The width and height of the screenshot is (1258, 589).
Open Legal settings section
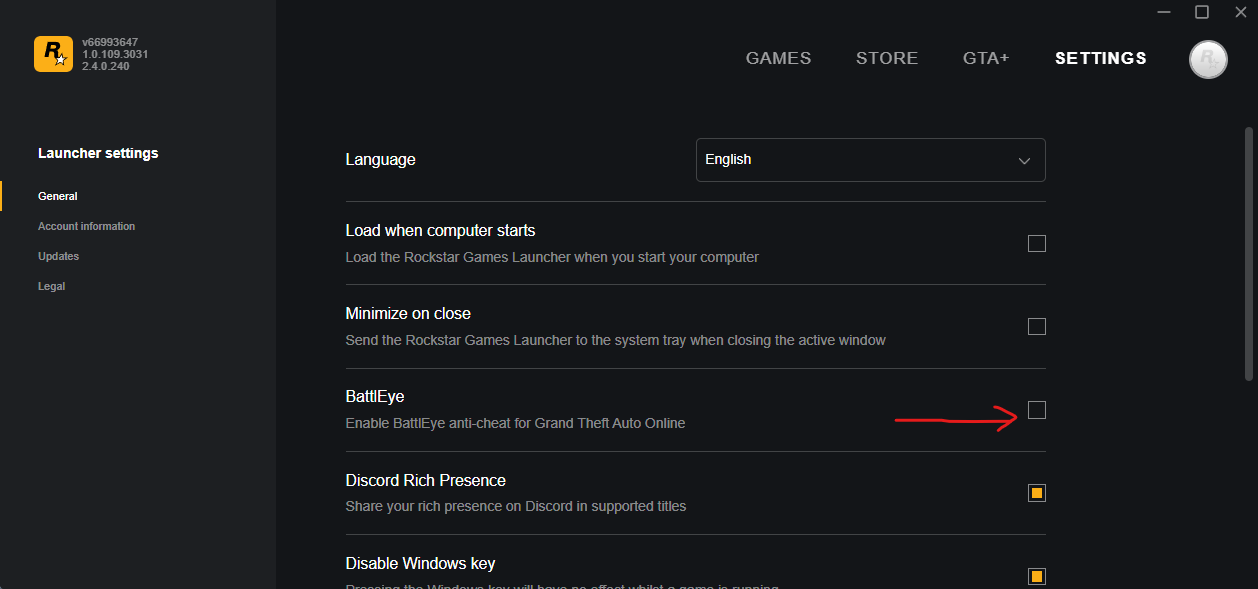click(x=51, y=286)
